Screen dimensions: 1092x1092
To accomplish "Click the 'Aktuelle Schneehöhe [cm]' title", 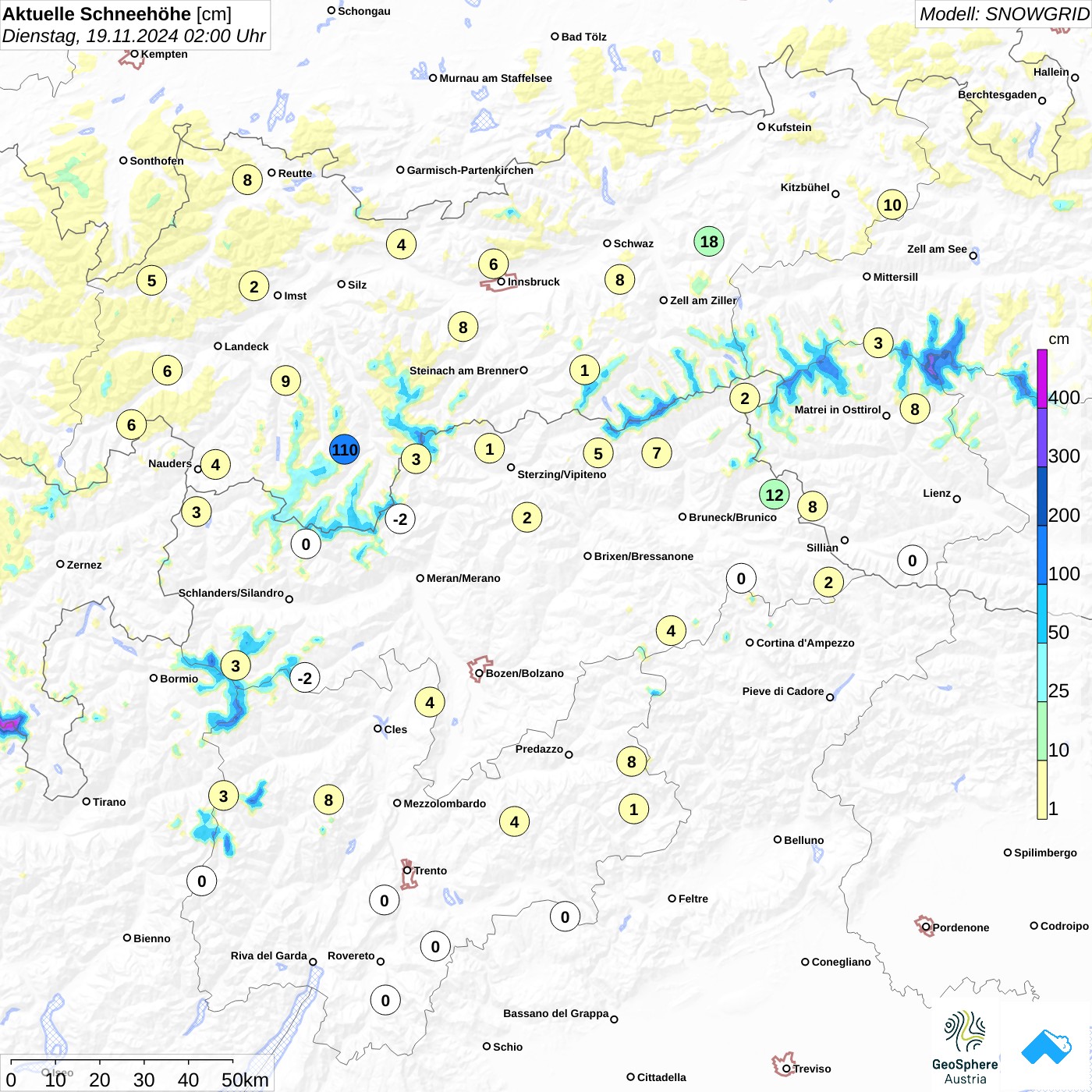I will click(117, 14).
